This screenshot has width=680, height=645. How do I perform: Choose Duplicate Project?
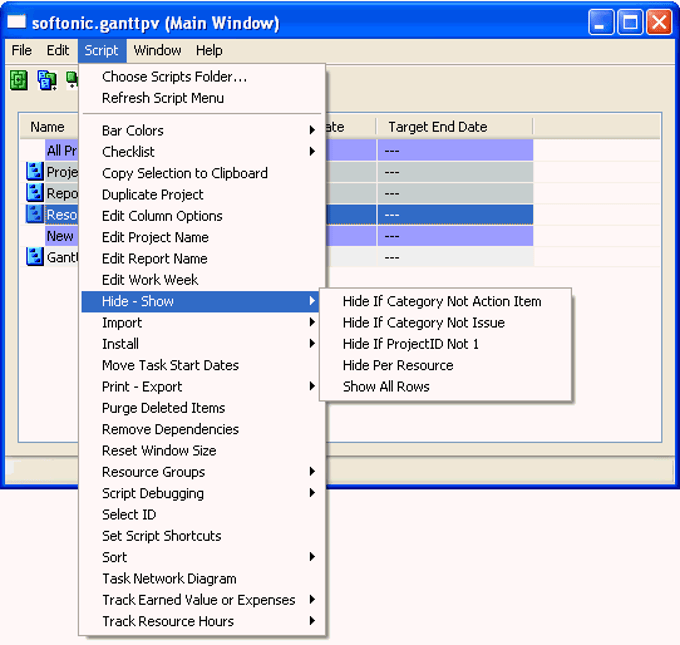[202, 194]
